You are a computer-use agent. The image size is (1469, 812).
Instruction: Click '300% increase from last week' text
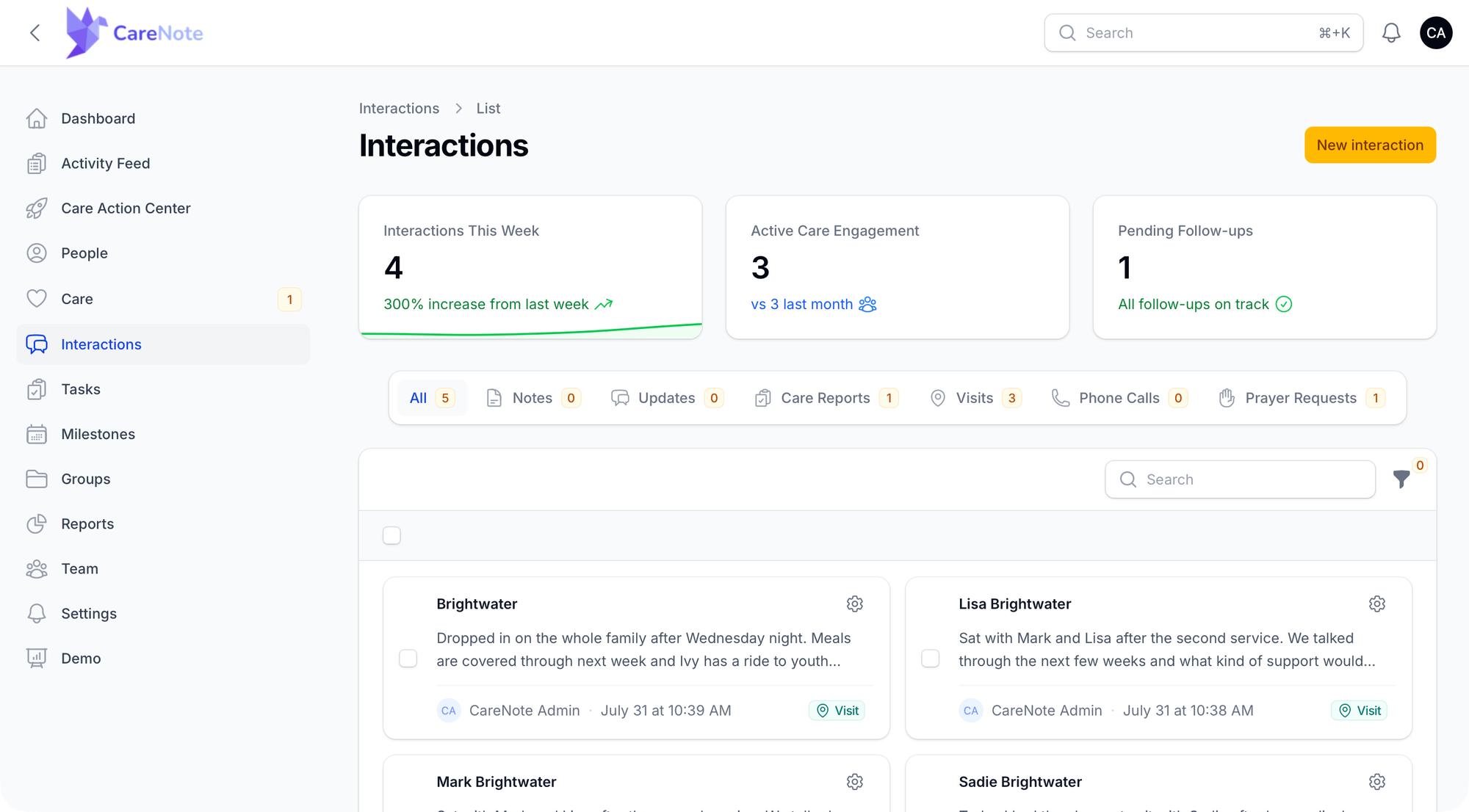[x=486, y=304]
